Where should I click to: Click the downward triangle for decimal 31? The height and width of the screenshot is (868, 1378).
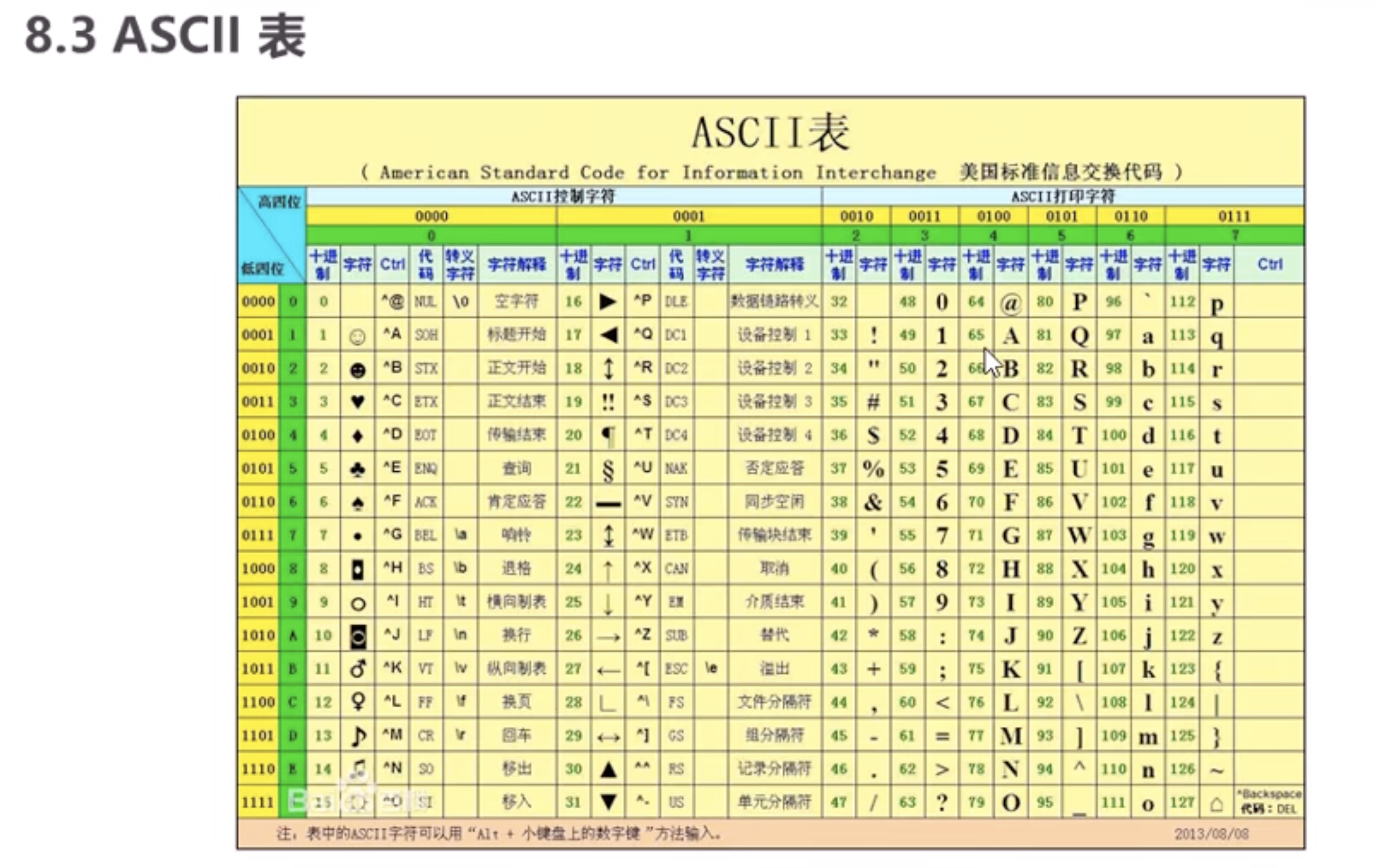[609, 802]
